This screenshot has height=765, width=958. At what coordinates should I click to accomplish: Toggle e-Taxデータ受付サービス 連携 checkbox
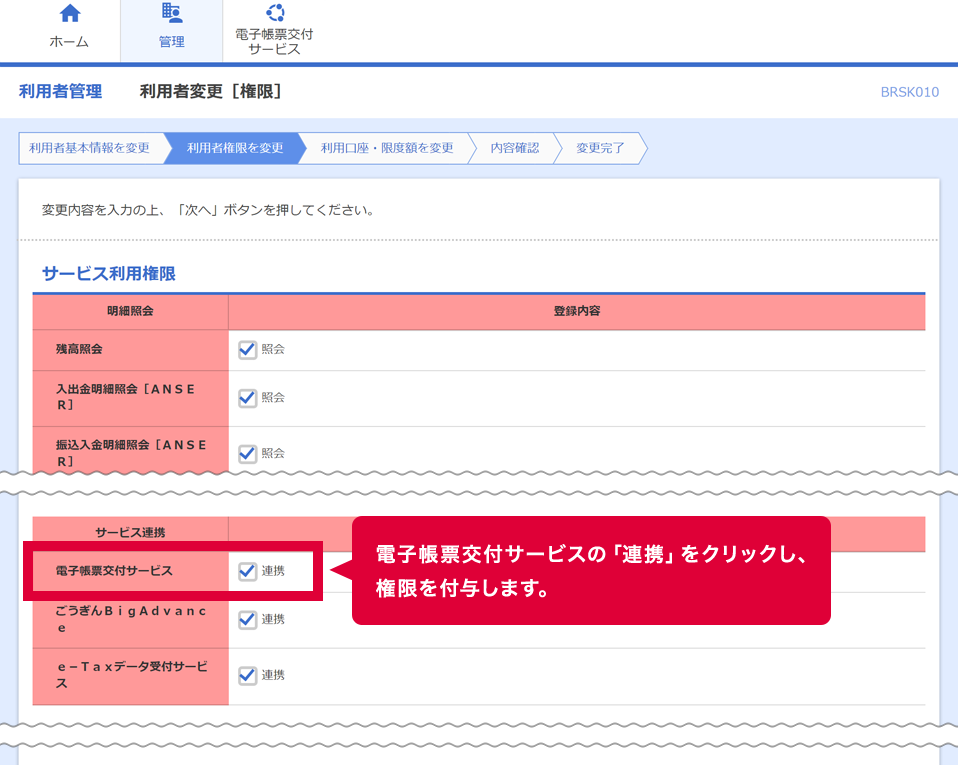coord(247,675)
